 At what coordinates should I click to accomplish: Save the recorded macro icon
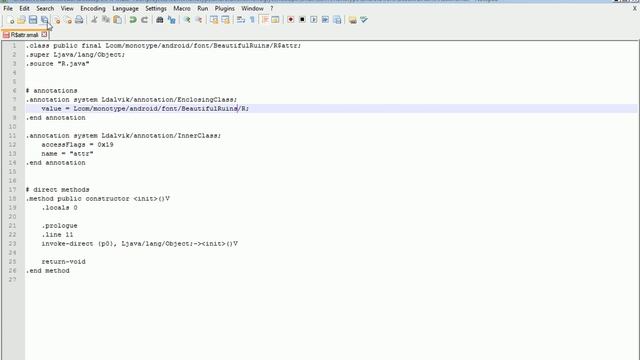pos(337,20)
